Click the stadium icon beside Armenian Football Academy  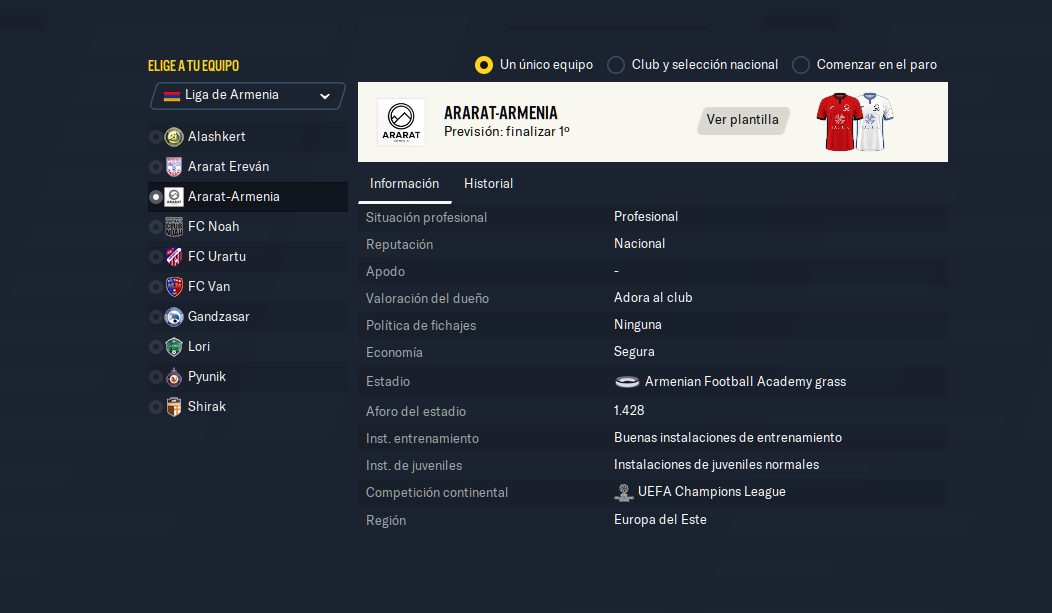click(x=627, y=381)
